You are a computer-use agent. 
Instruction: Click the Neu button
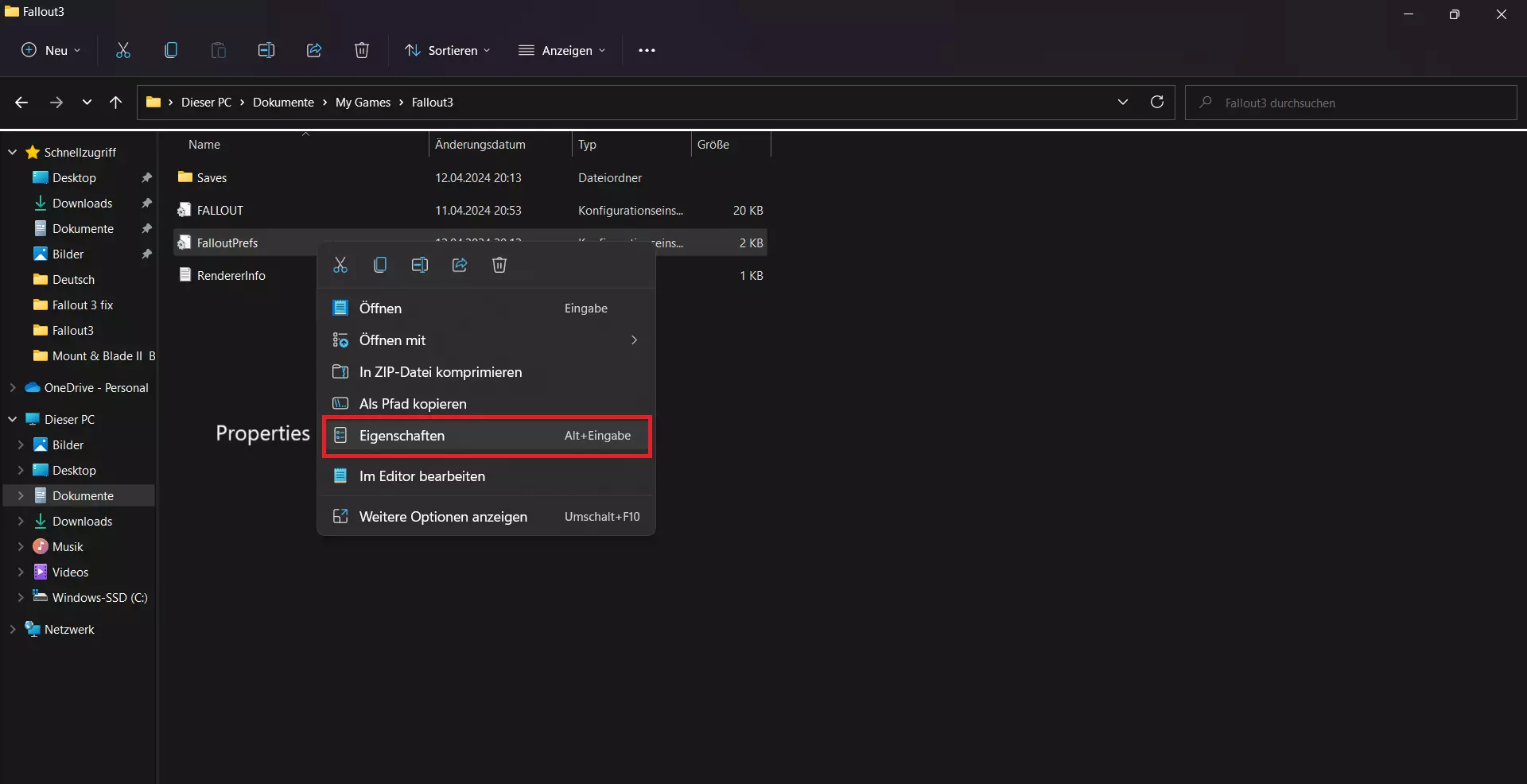(51, 50)
